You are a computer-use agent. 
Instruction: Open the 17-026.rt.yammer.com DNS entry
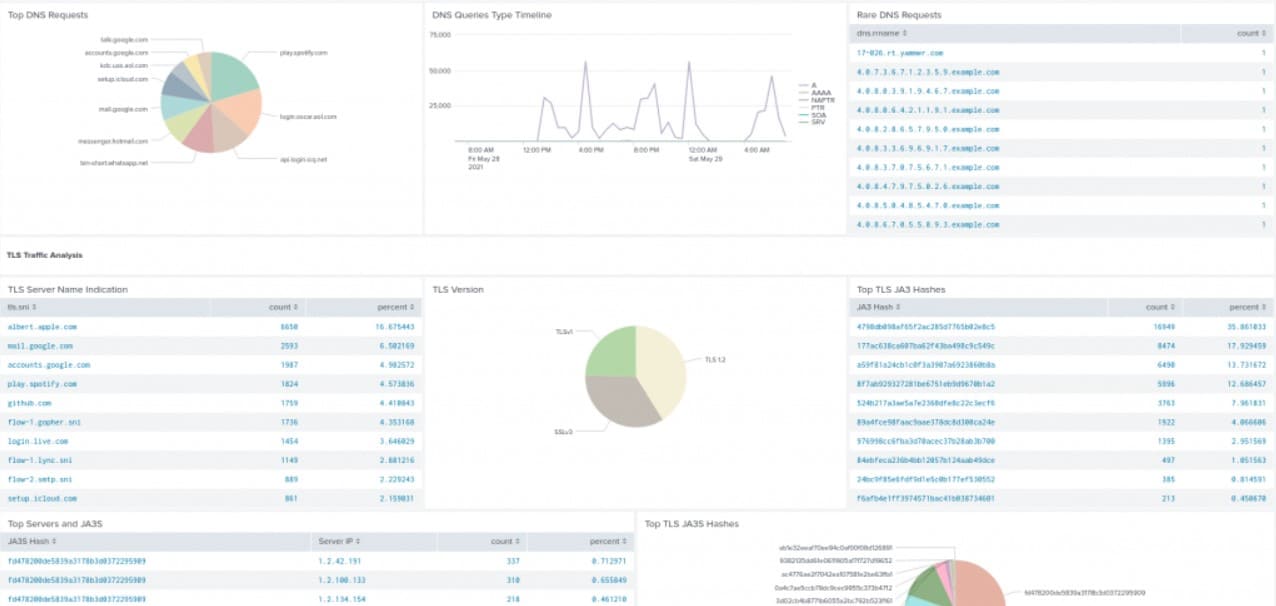[900, 53]
